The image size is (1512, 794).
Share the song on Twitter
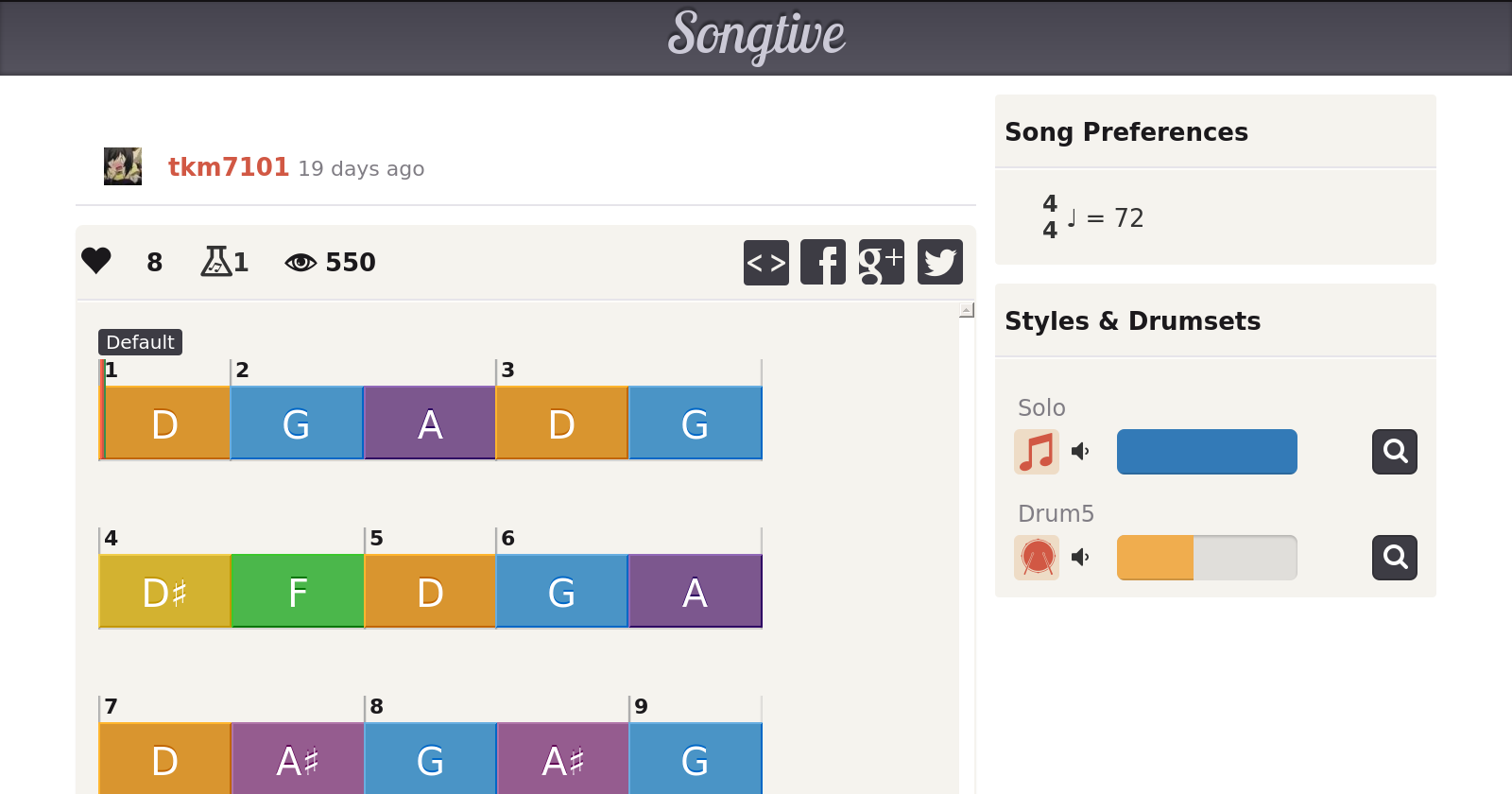click(x=939, y=262)
